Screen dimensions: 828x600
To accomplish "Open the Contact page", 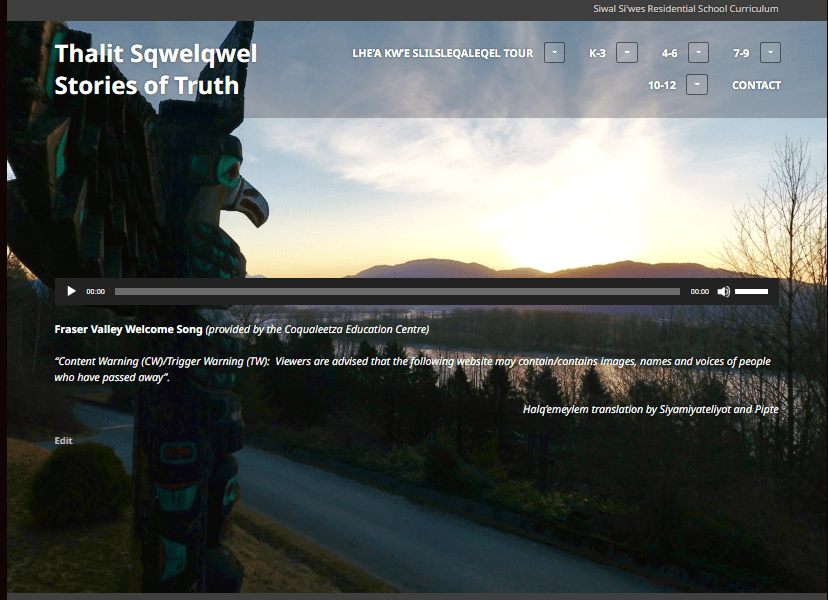I will coord(756,85).
